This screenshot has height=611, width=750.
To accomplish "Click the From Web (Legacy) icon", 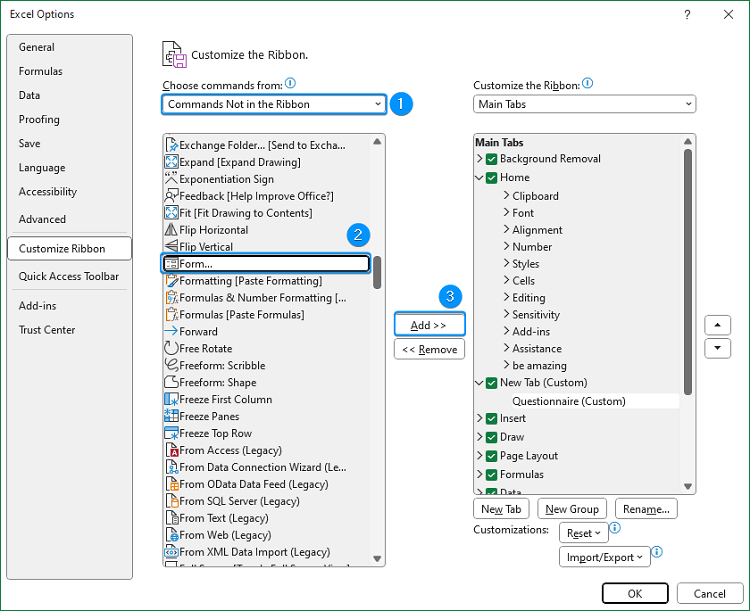I will click(171, 534).
